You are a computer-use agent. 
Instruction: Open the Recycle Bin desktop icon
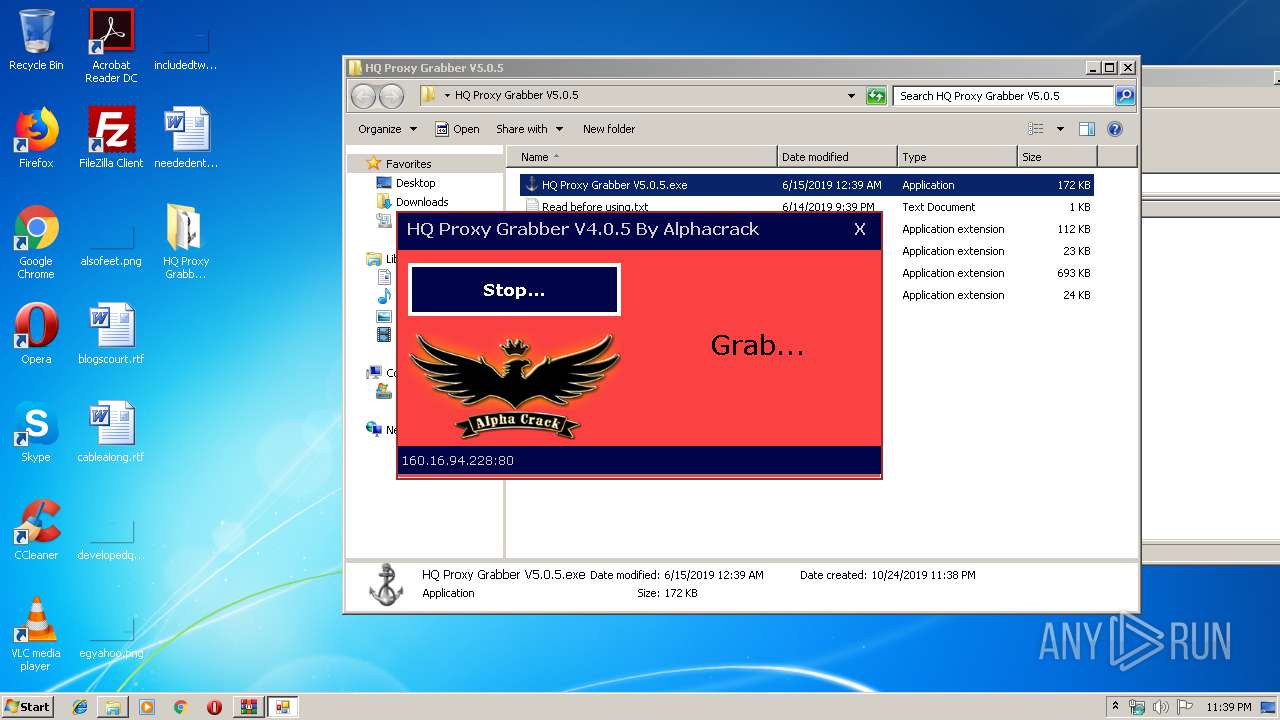36,40
